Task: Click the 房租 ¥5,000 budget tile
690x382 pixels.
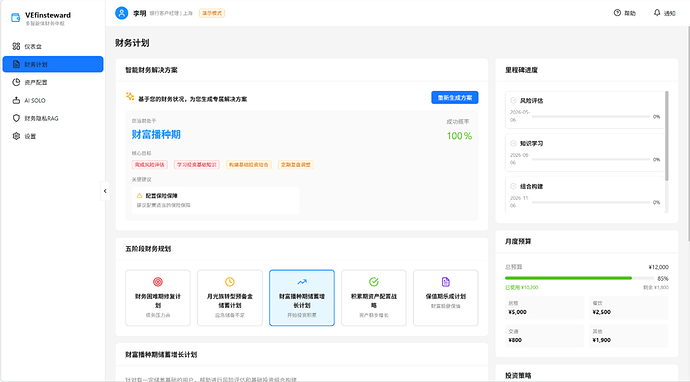Action: tap(544, 308)
